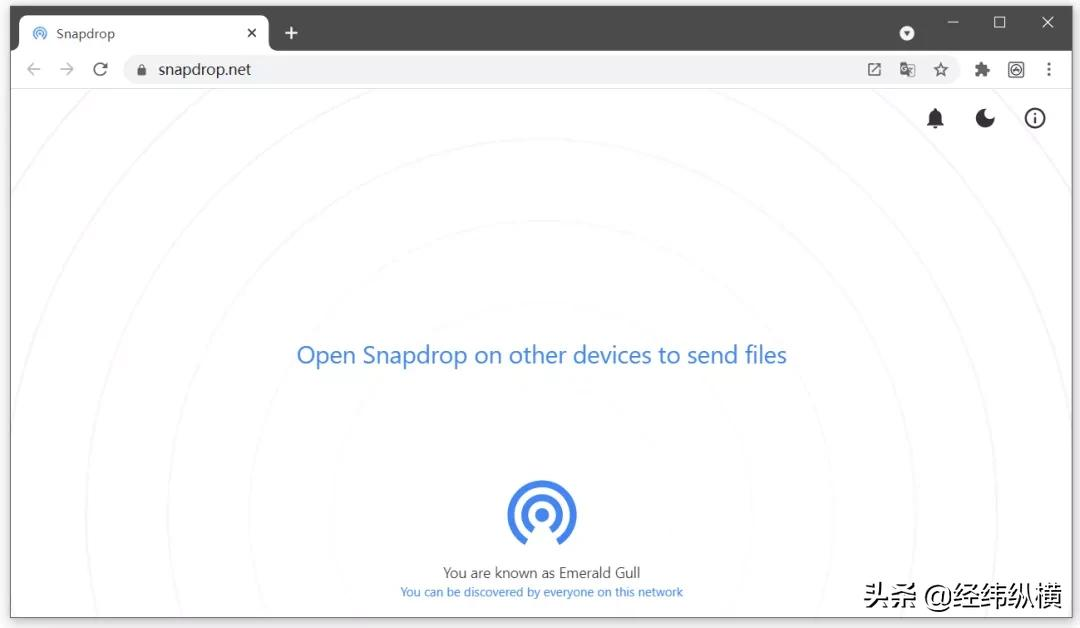Translate this page icon
This screenshot has height=628, width=1080.
pos(907,70)
